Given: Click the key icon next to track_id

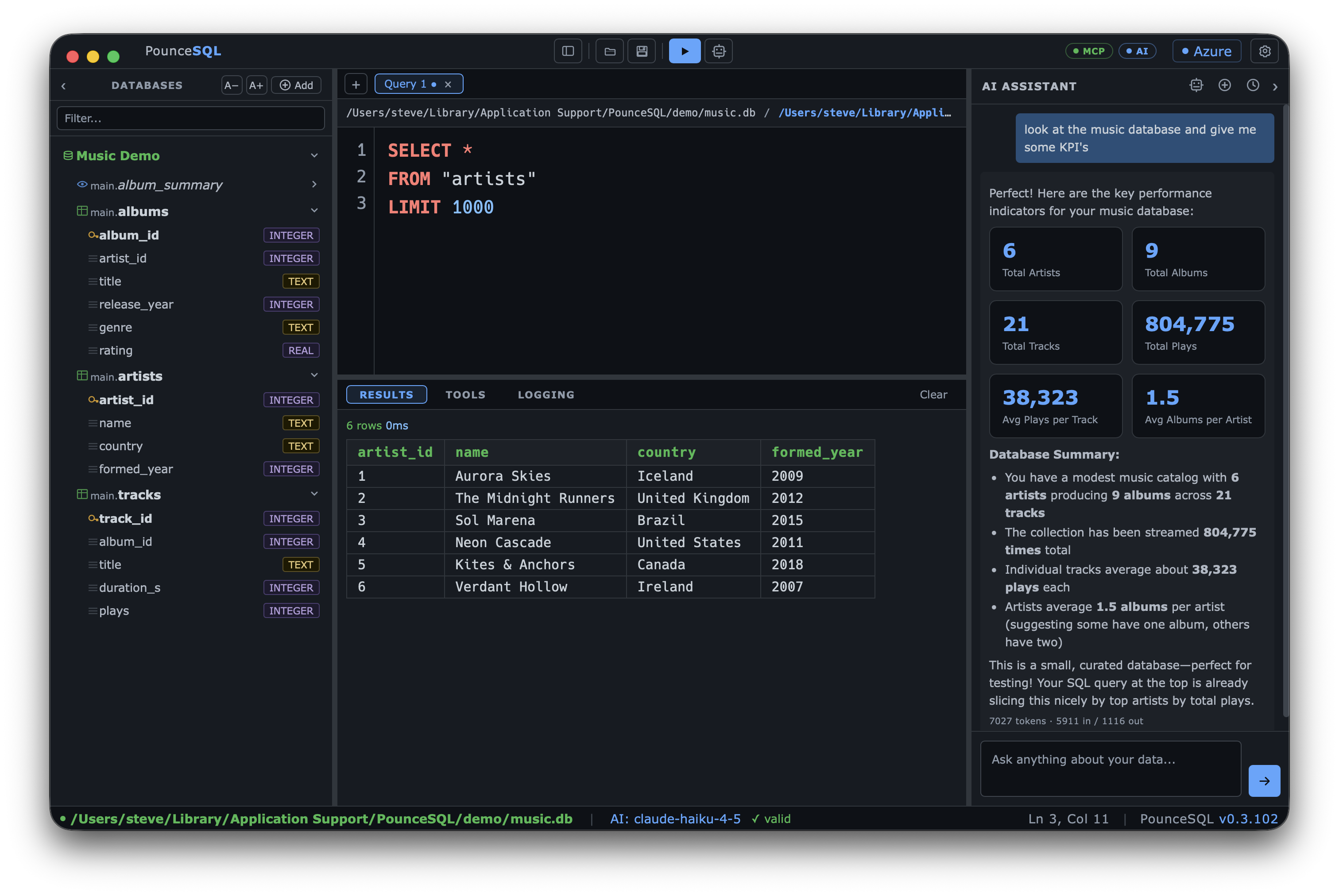Looking at the screenshot, I should [93, 518].
